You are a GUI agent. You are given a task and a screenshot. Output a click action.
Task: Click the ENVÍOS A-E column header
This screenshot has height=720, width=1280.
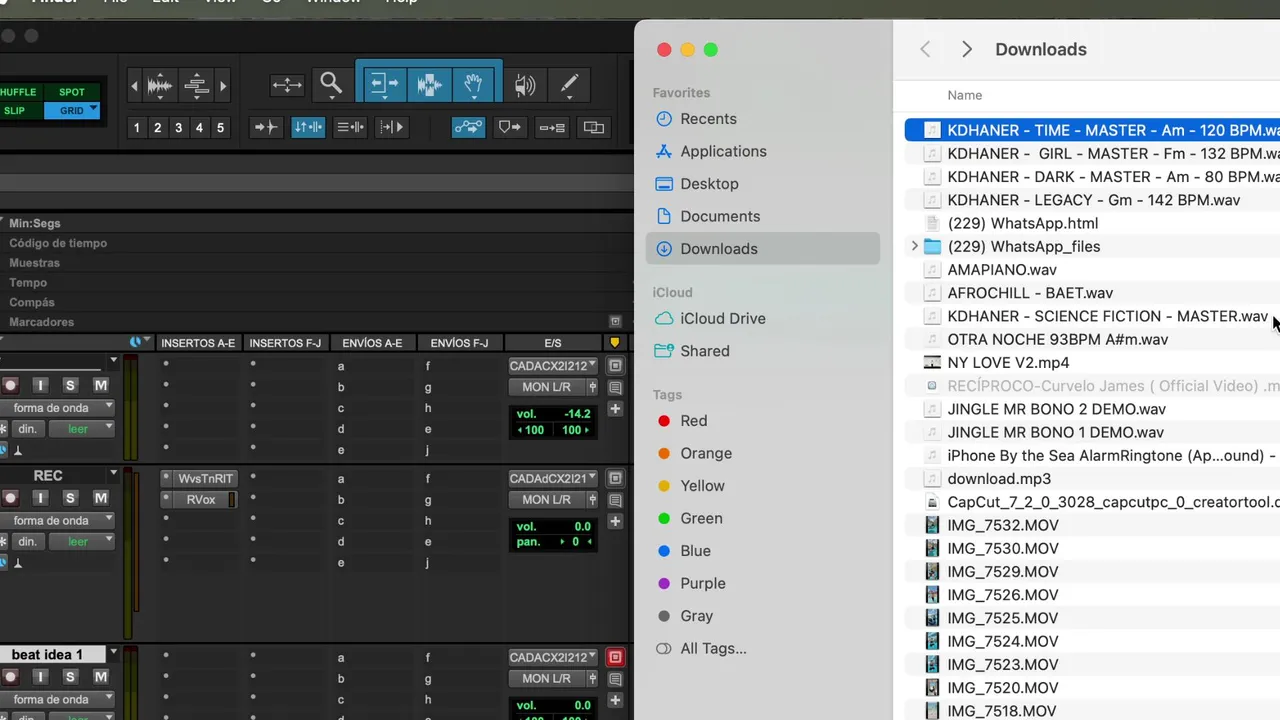click(372, 343)
